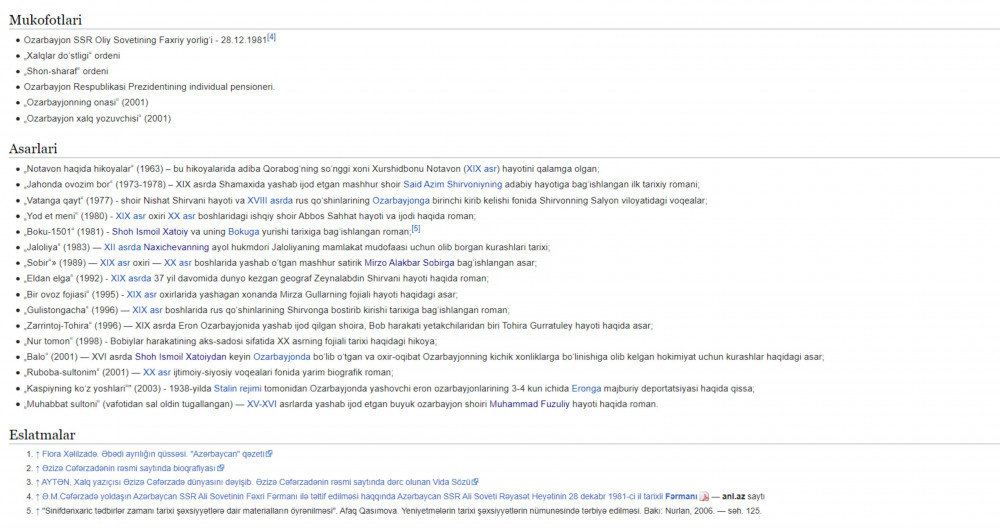Open footnote [5] in Boku-1501 row
1000x528 pixels.
(x=416, y=229)
